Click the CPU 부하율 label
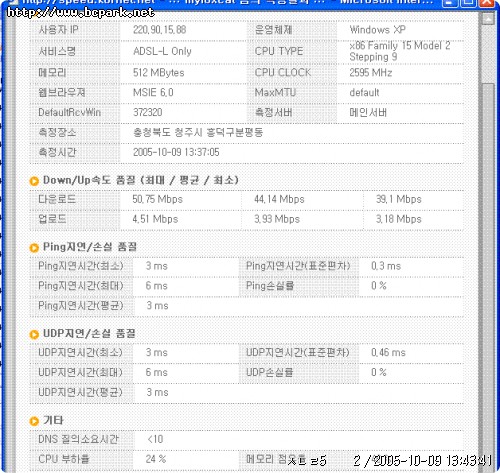This screenshot has height=473, width=500. coord(64,459)
